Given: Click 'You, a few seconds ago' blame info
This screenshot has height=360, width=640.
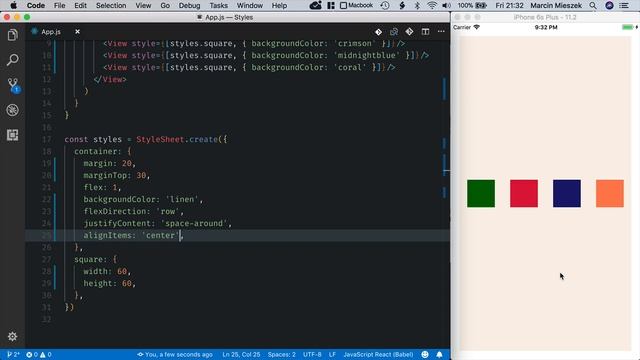Looking at the screenshot, I should [175, 354].
